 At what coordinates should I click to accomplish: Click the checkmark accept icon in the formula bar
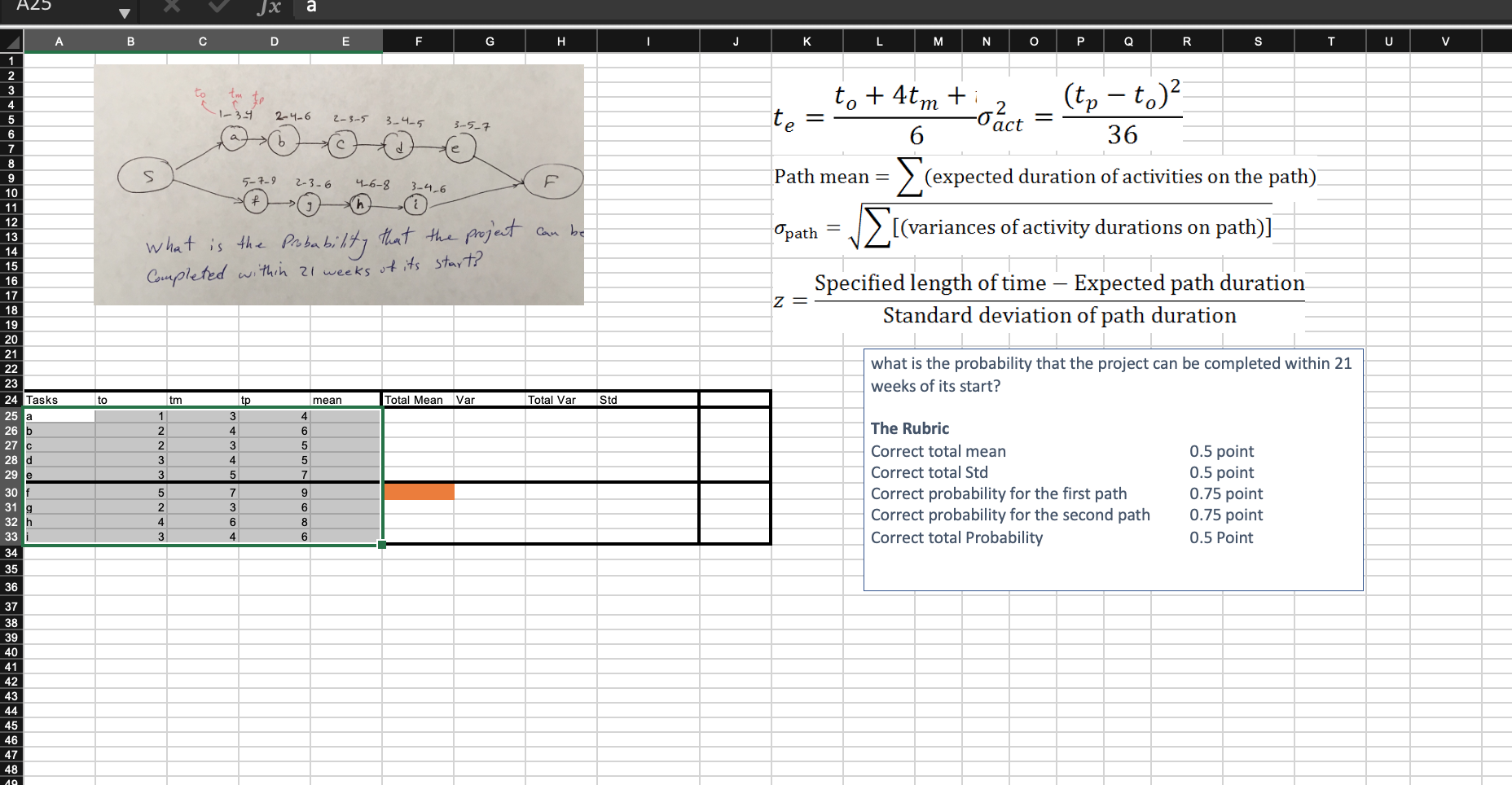tap(218, 8)
